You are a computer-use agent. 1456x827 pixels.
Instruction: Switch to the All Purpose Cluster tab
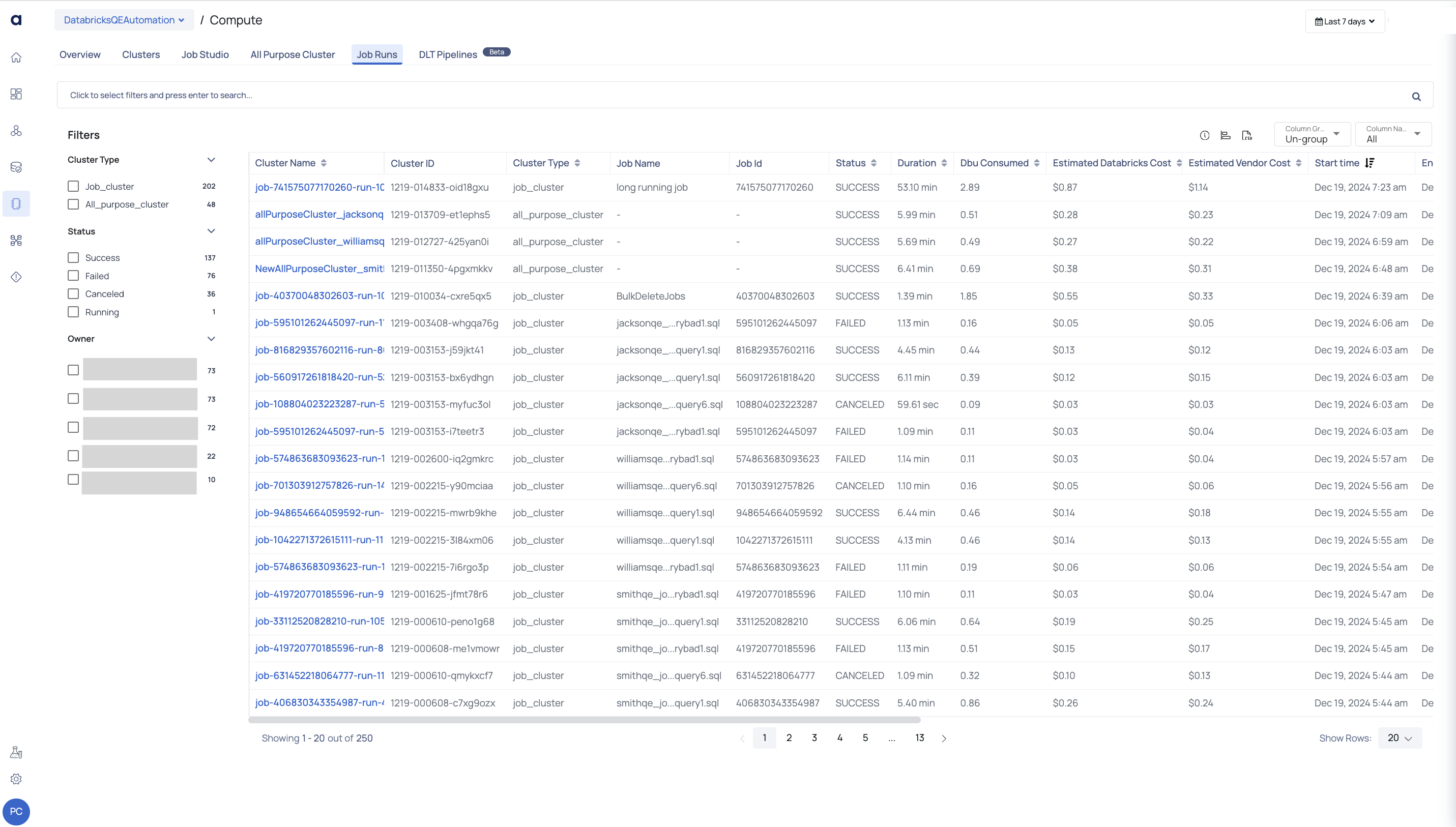click(293, 54)
